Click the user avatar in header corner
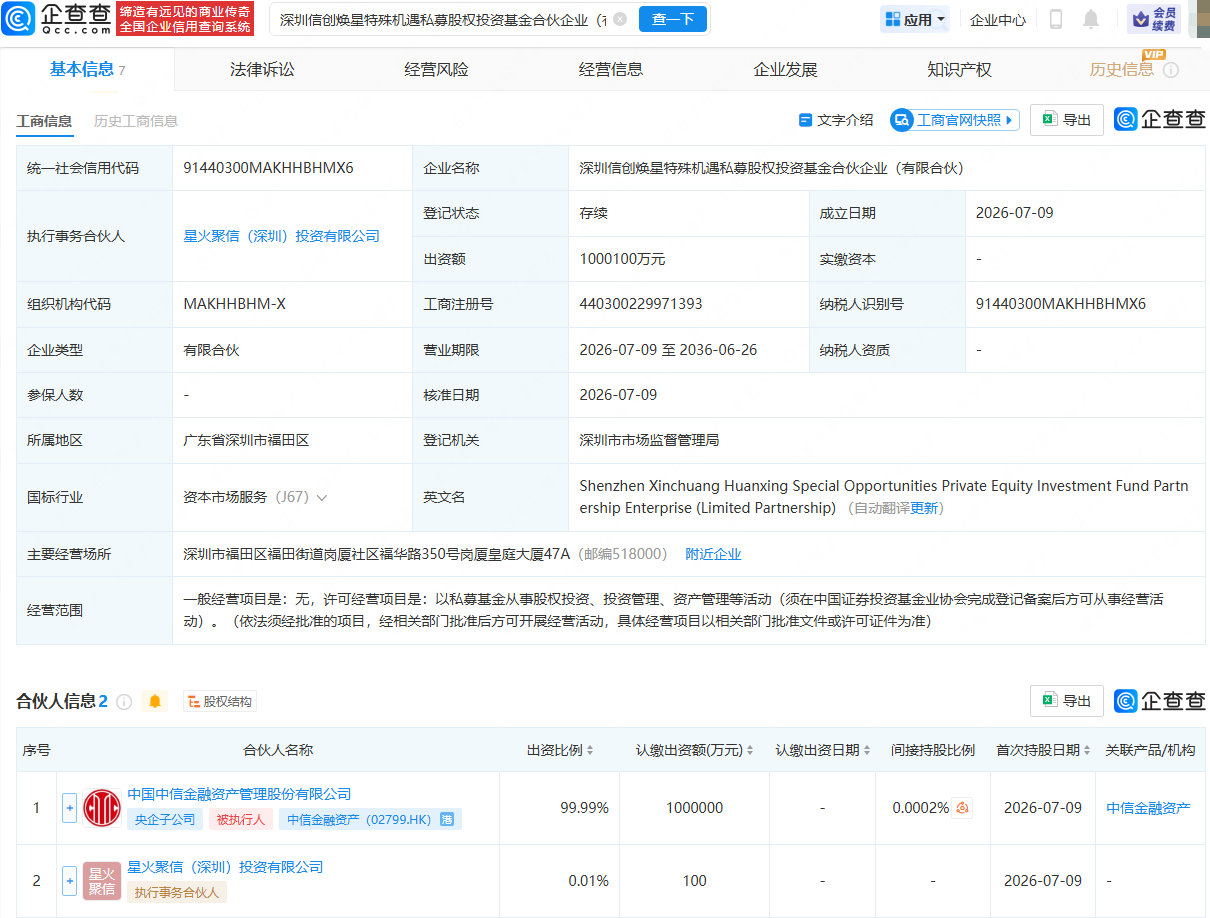 click(x=1199, y=19)
